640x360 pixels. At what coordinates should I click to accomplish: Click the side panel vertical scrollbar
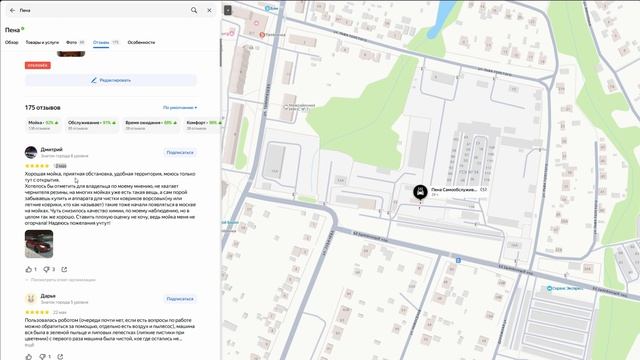click(x=221, y=52)
